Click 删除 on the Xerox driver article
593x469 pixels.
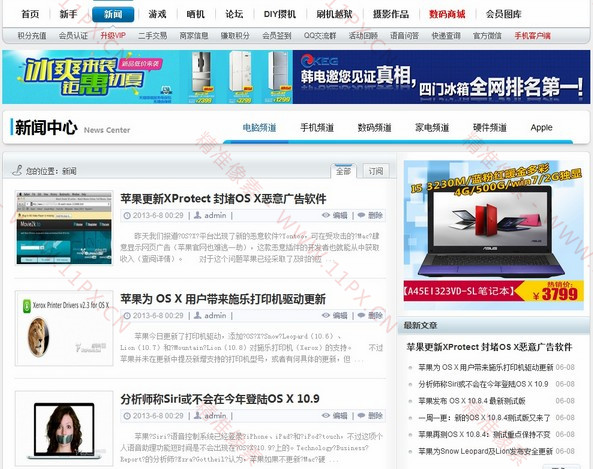pos(376,315)
